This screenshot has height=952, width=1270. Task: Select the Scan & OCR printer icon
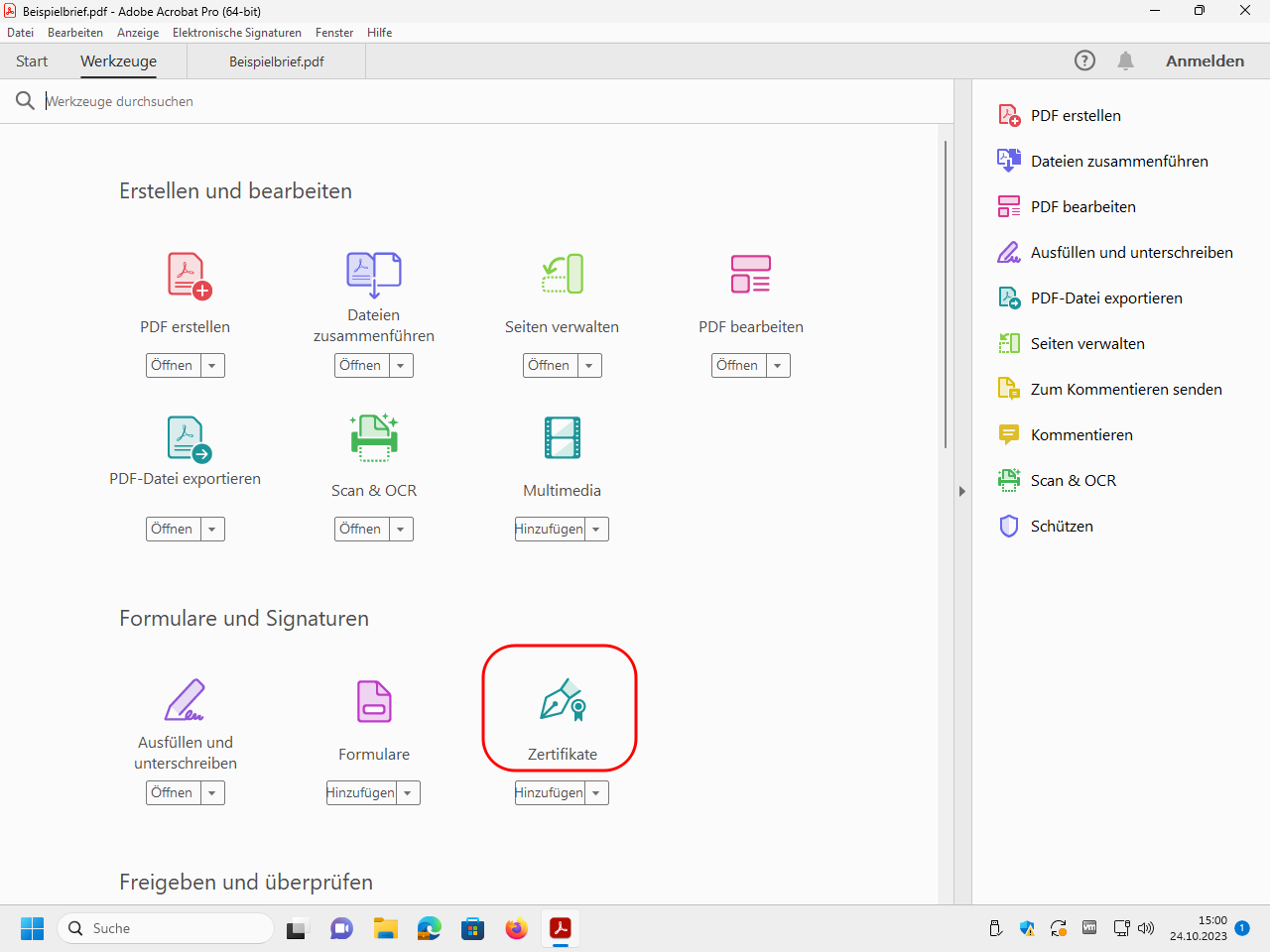(373, 438)
